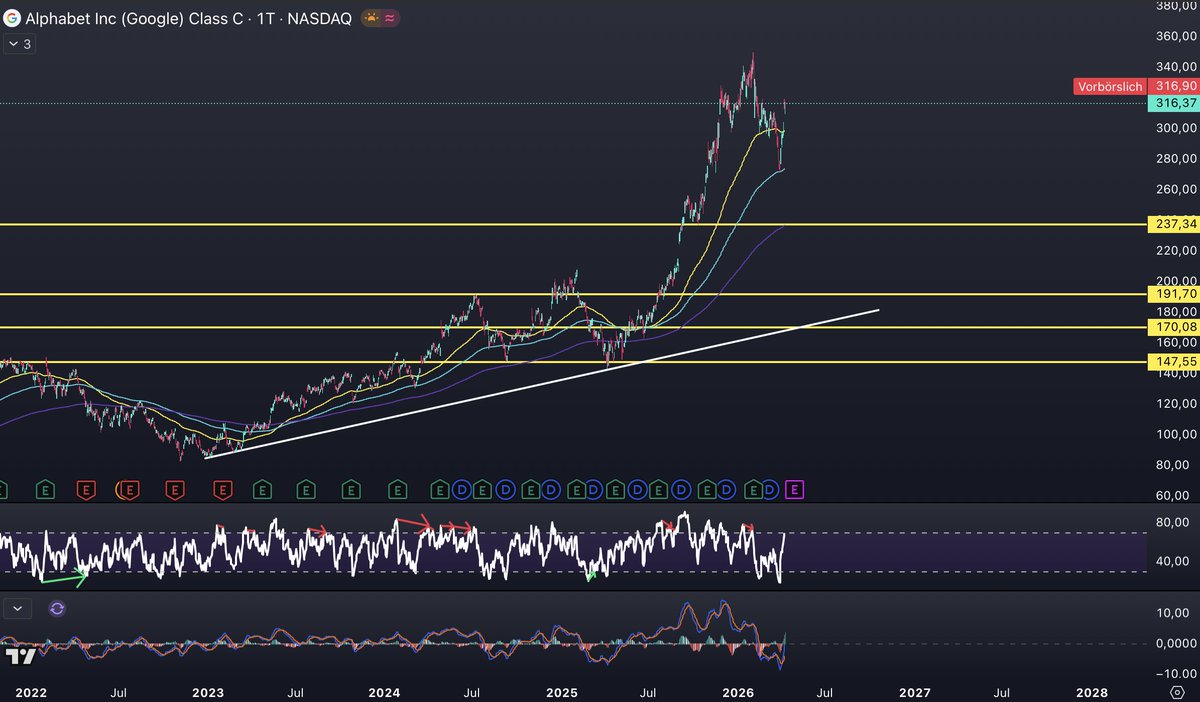The height and width of the screenshot is (702, 1200).
Task: Click the TradingView logo
Action: click(x=19, y=656)
